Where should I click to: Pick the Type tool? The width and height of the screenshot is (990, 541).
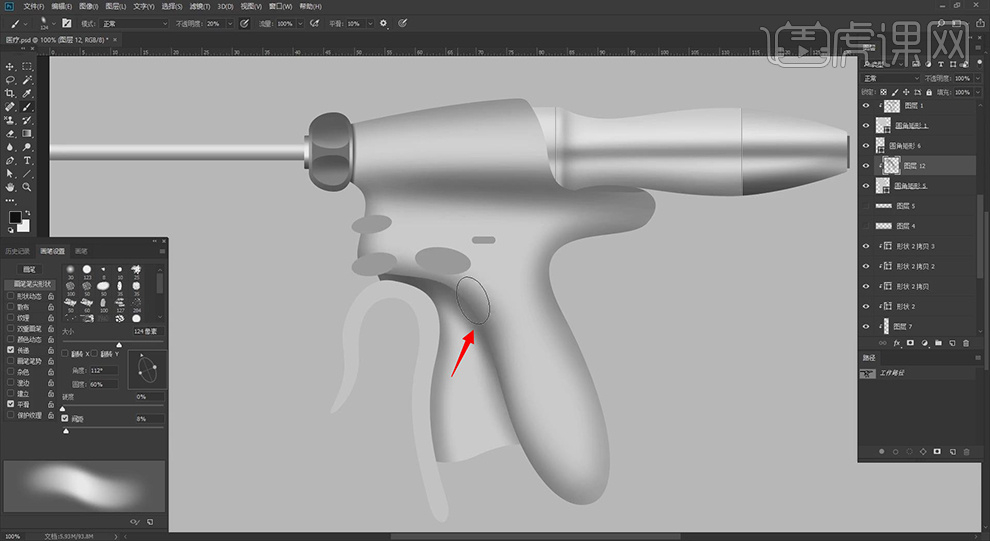tap(27, 160)
